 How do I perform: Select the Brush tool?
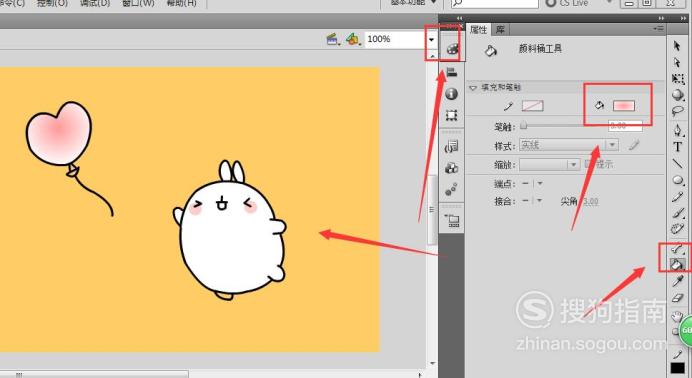(x=677, y=213)
